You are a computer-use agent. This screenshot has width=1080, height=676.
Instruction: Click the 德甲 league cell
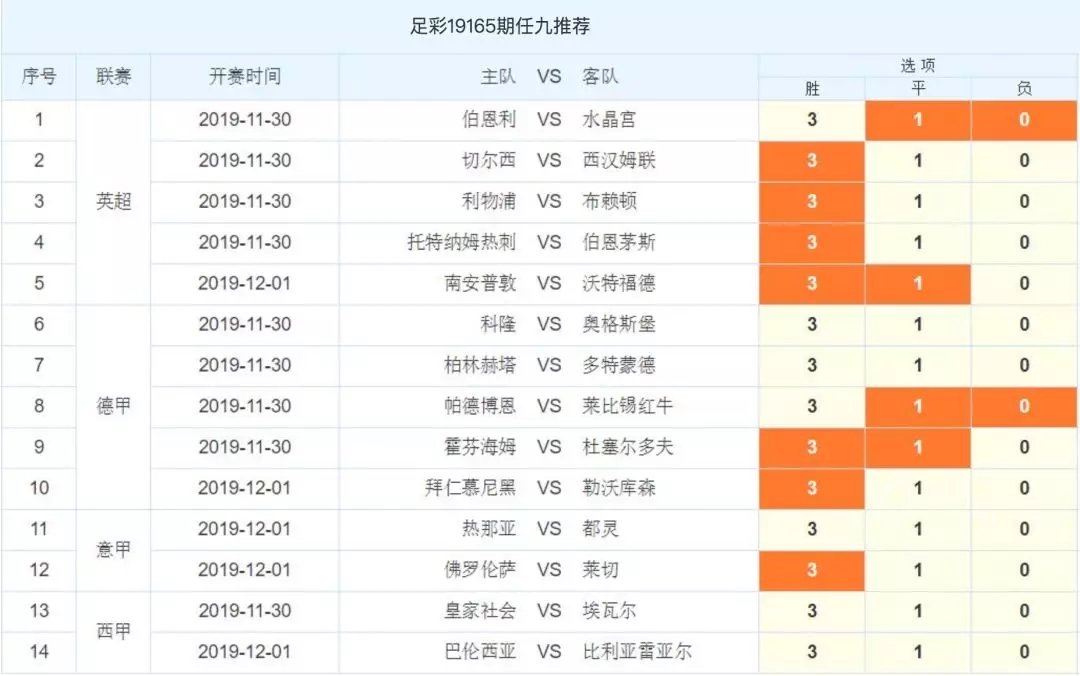[x=114, y=407]
